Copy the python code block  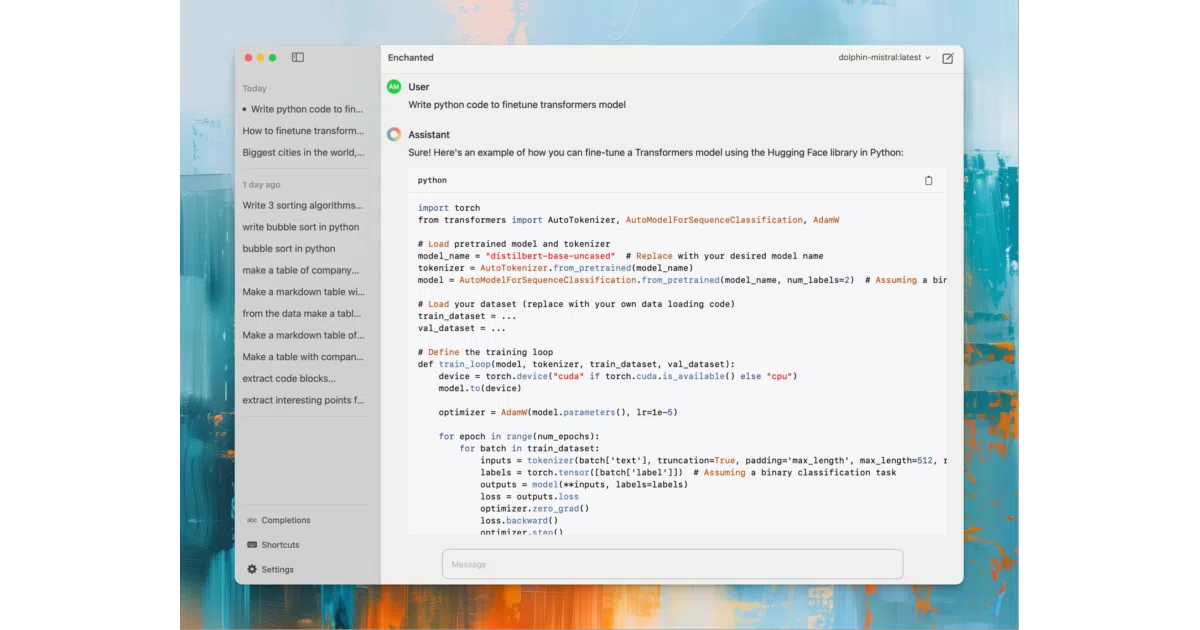click(928, 180)
